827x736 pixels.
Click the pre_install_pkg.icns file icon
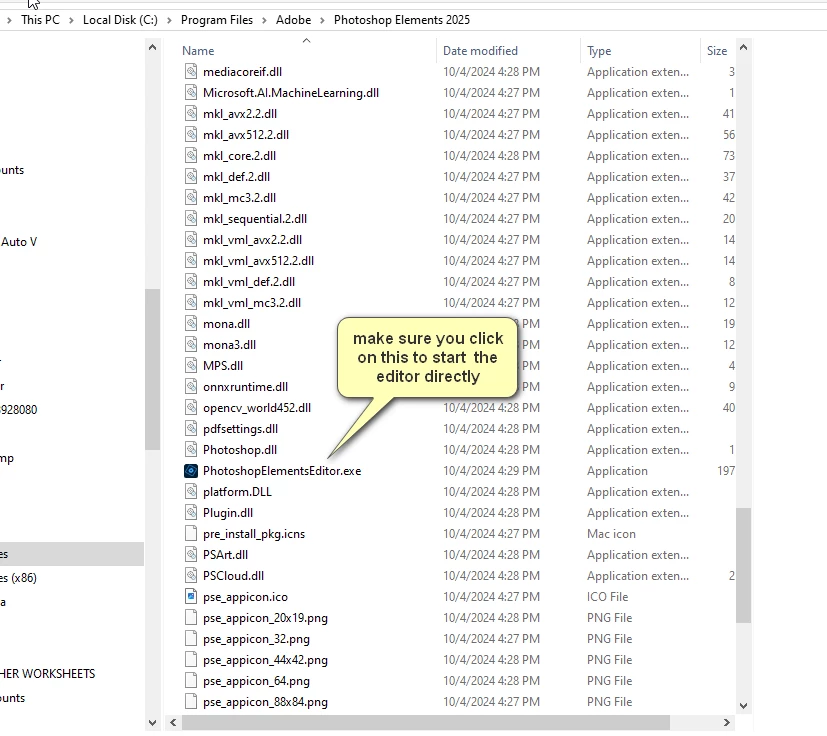(191, 533)
